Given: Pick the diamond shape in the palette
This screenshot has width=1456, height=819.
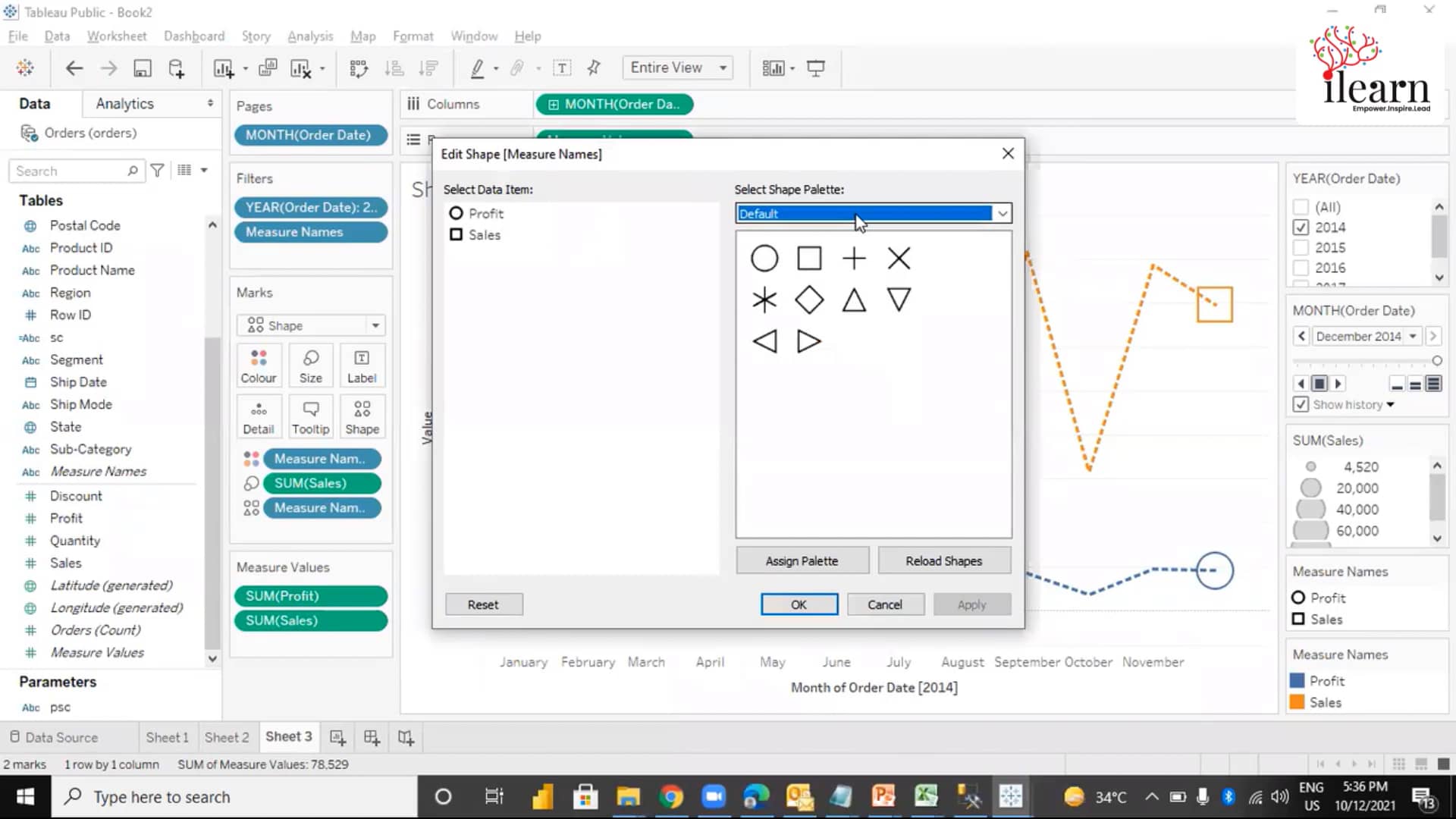Looking at the screenshot, I should [x=809, y=300].
